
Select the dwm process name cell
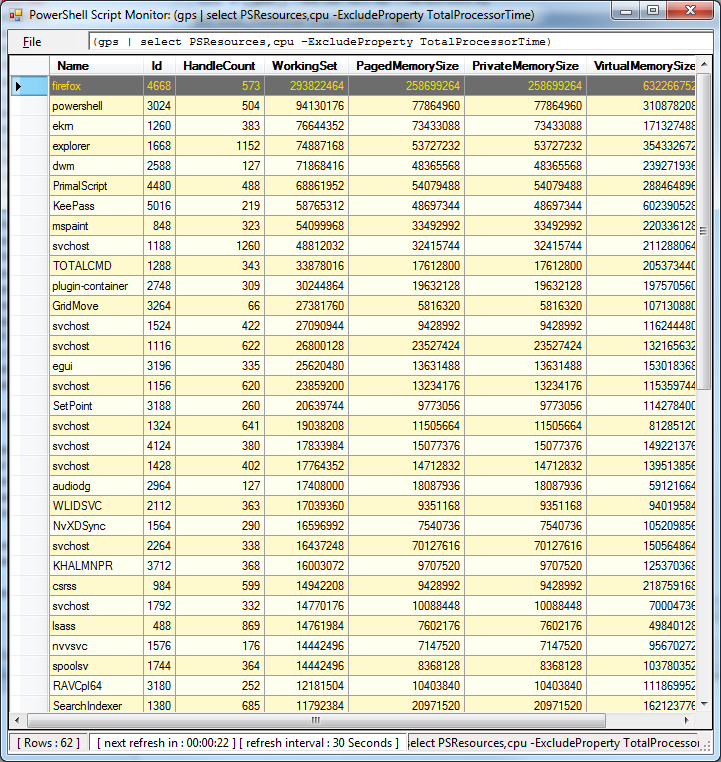coord(96,166)
